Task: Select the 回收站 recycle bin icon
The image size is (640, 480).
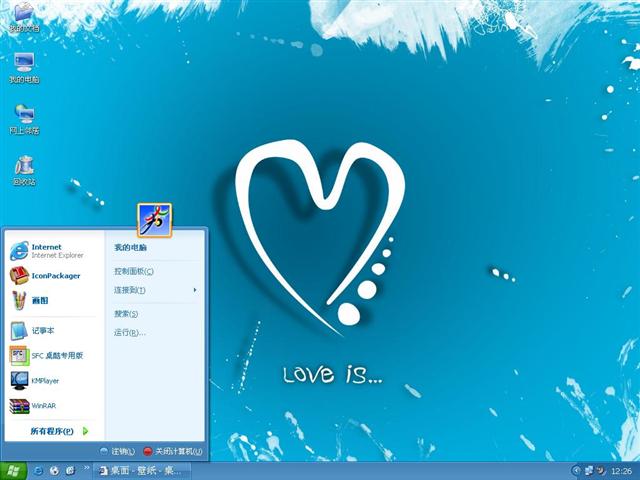Action: (24, 170)
